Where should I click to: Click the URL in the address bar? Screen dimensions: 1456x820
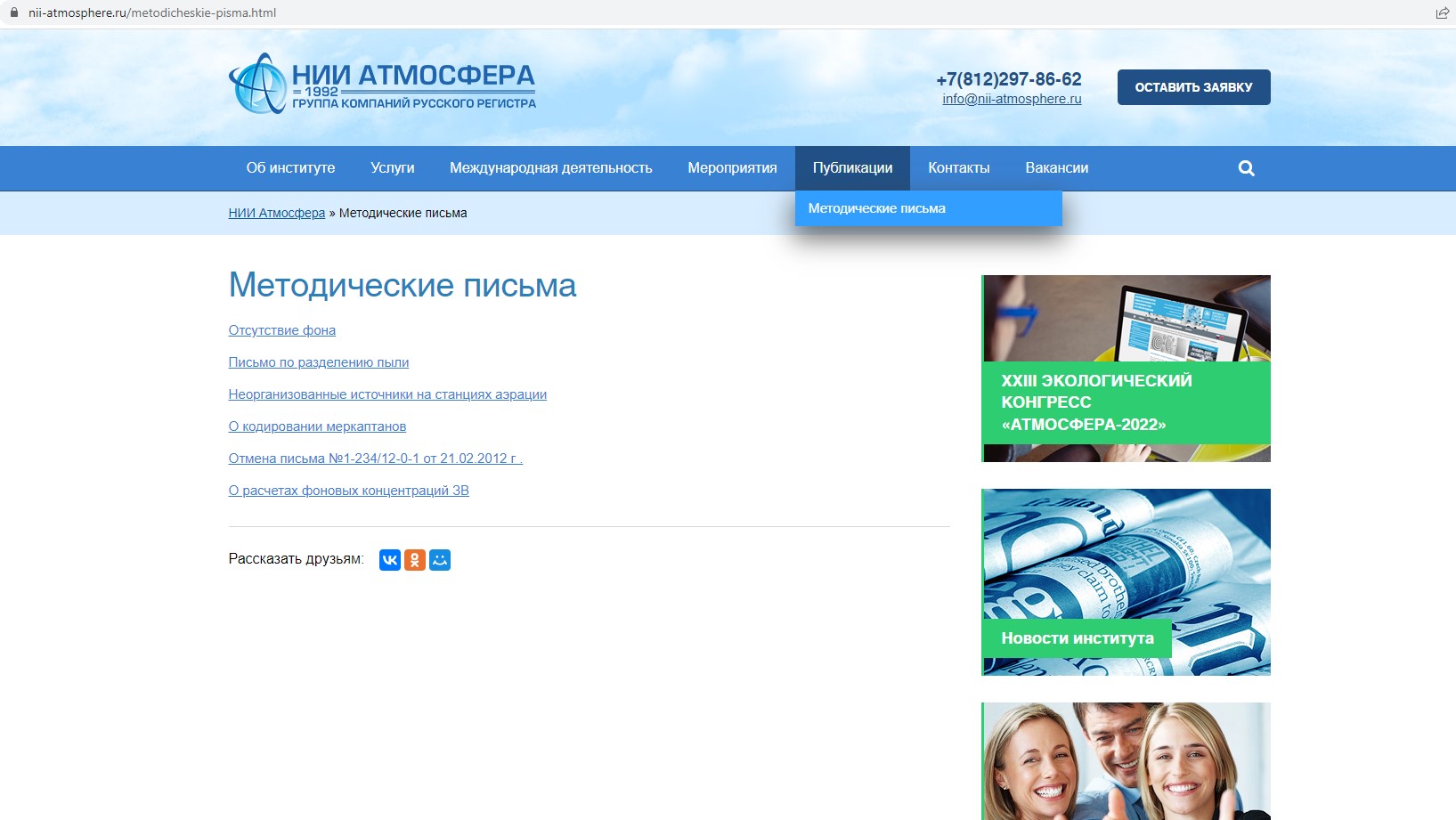point(152,12)
